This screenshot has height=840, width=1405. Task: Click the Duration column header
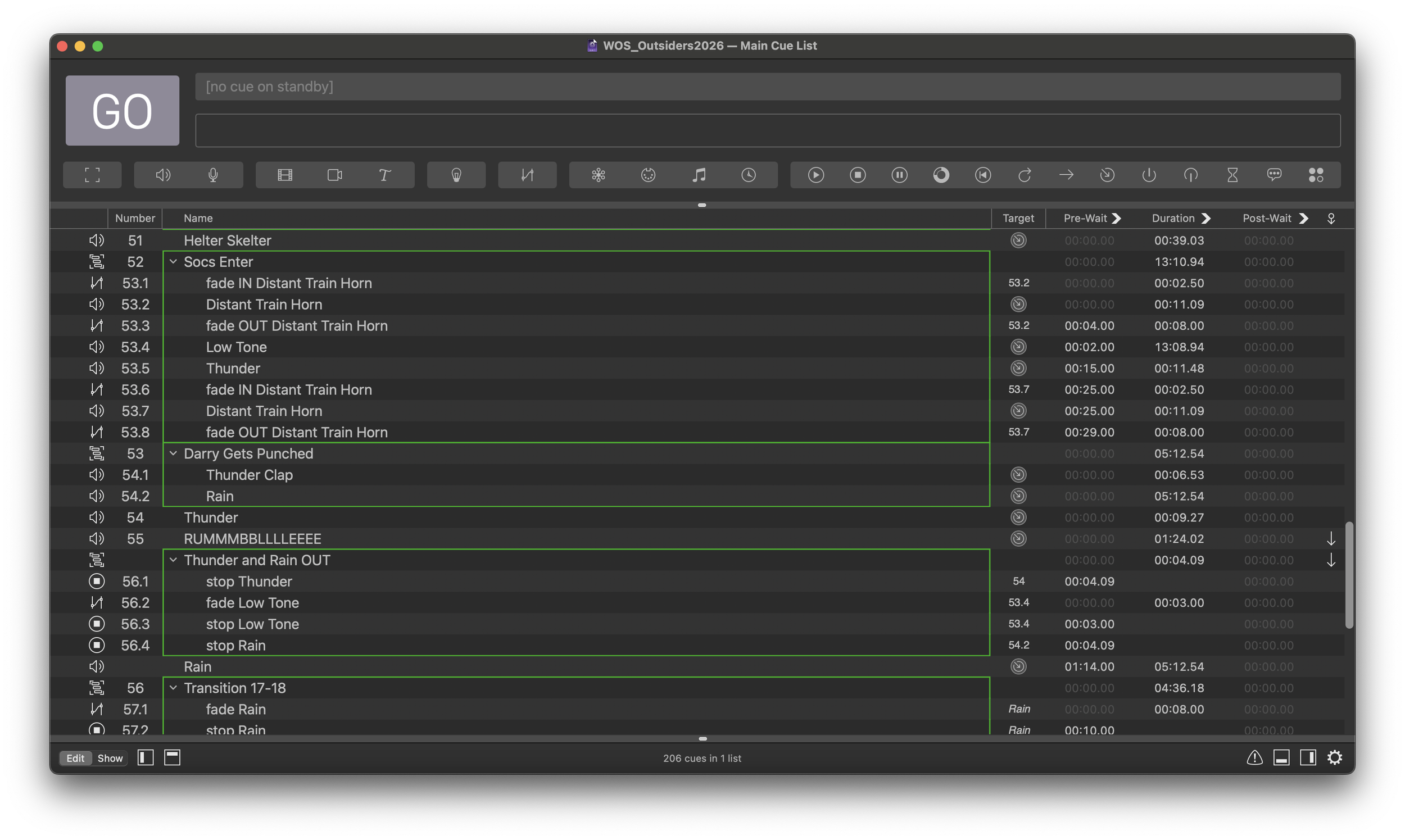coord(1173,218)
